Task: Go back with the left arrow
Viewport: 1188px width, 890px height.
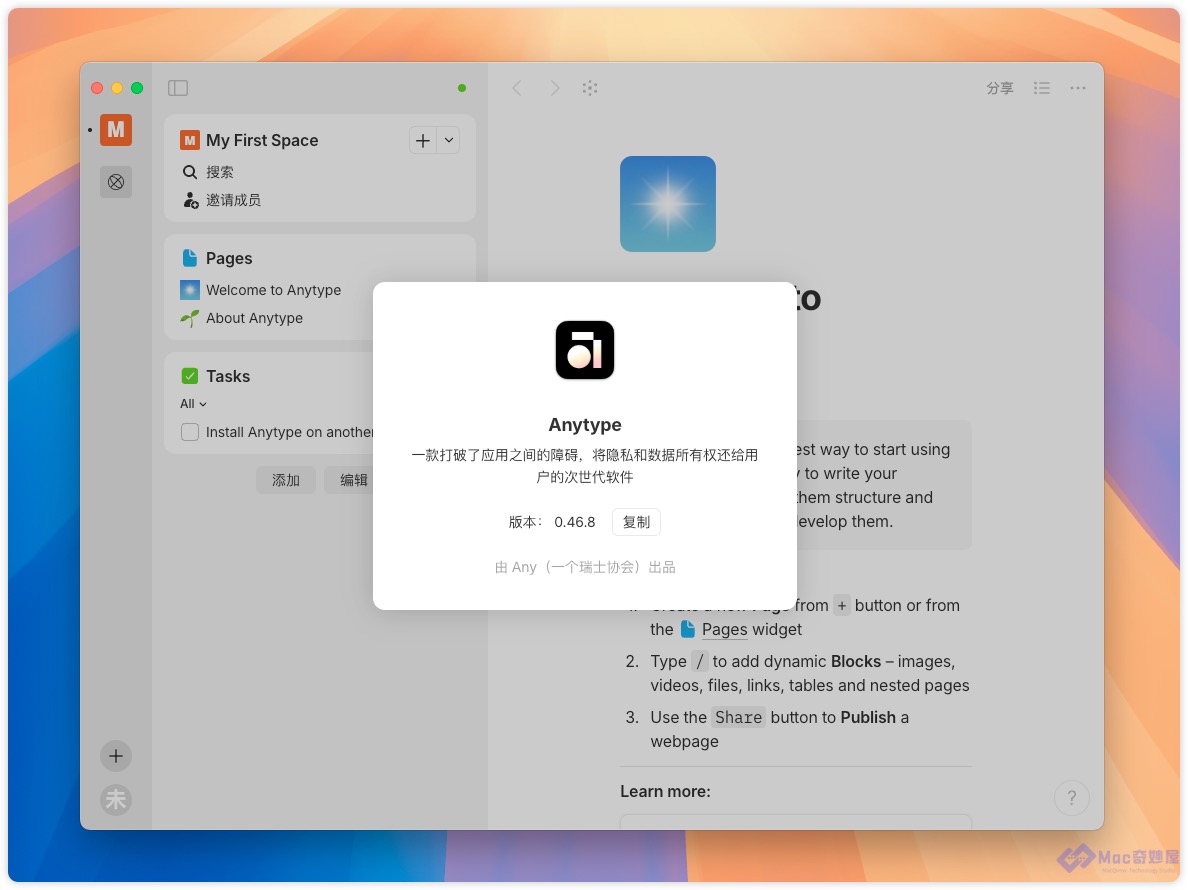Action: [x=517, y=88]
